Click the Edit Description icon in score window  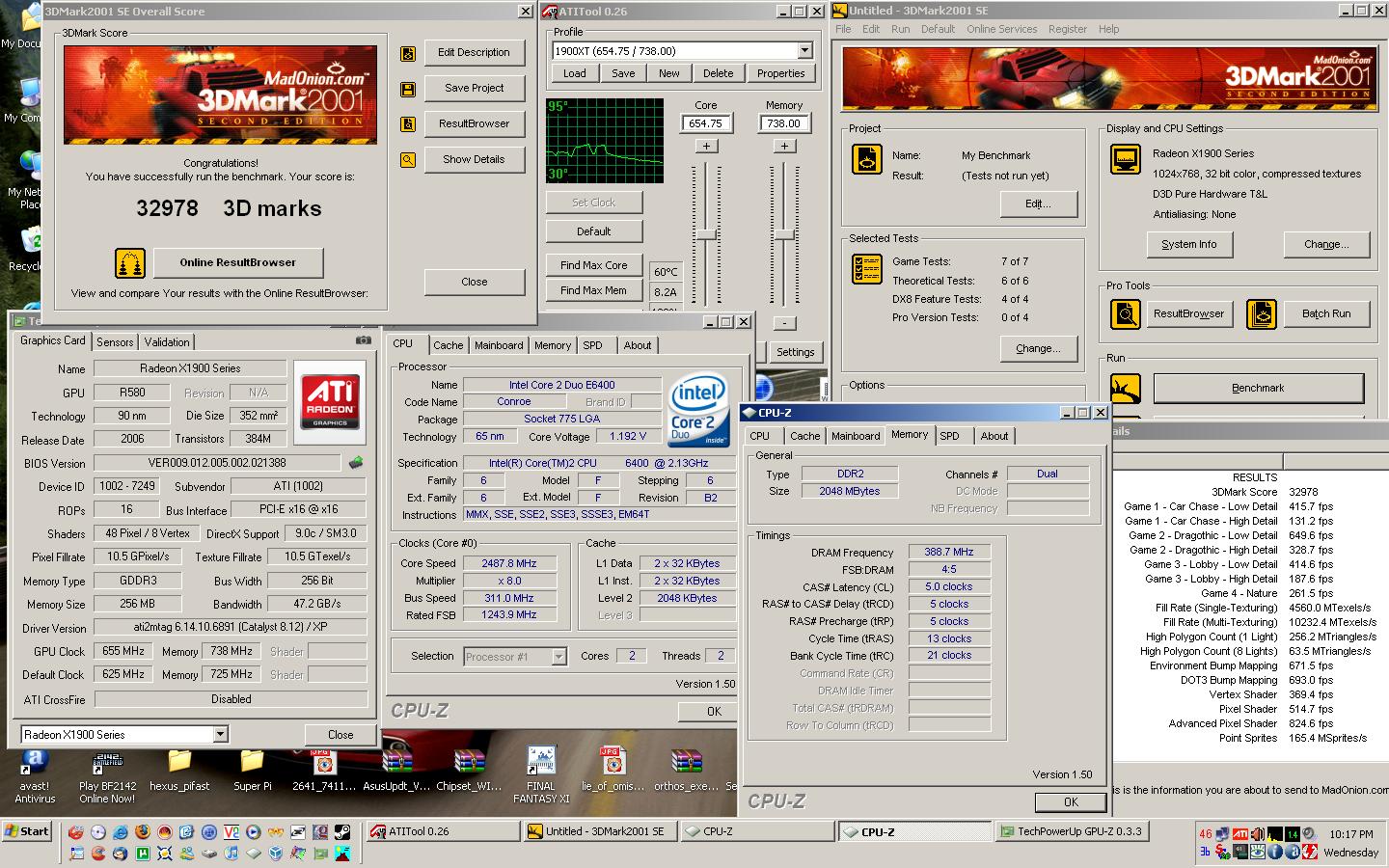408,53
